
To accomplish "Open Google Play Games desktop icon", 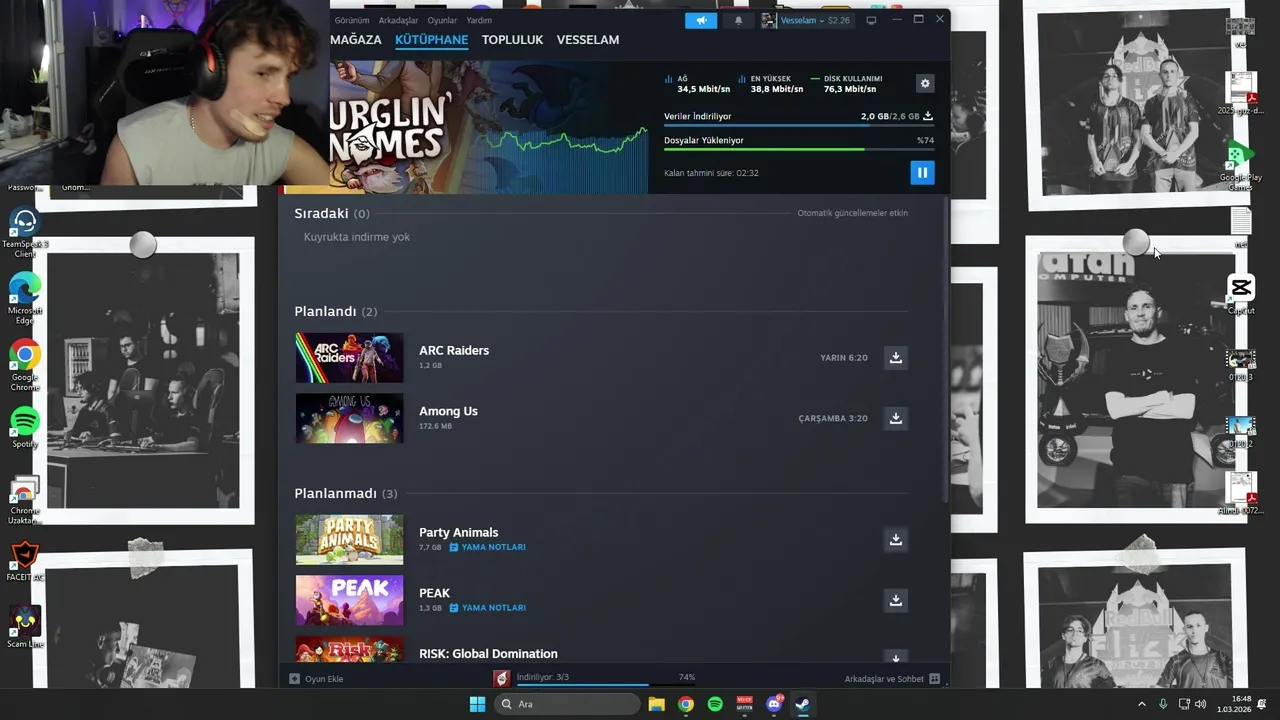I will (x=1240, y=167).
